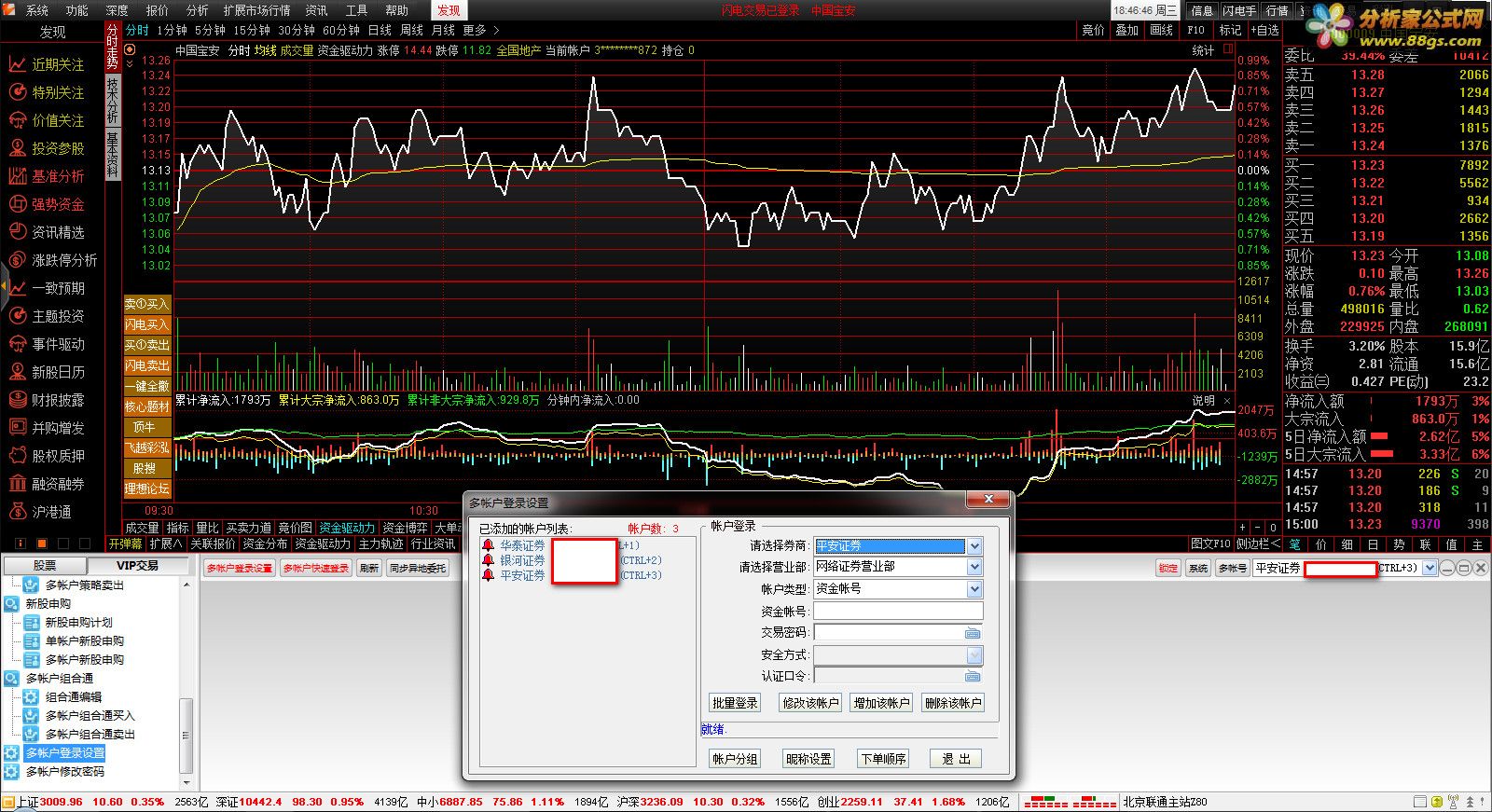Expand 扩展 indicator panel arrow
This screenshot has height=812, width=1492.
[x=166, y=544]
